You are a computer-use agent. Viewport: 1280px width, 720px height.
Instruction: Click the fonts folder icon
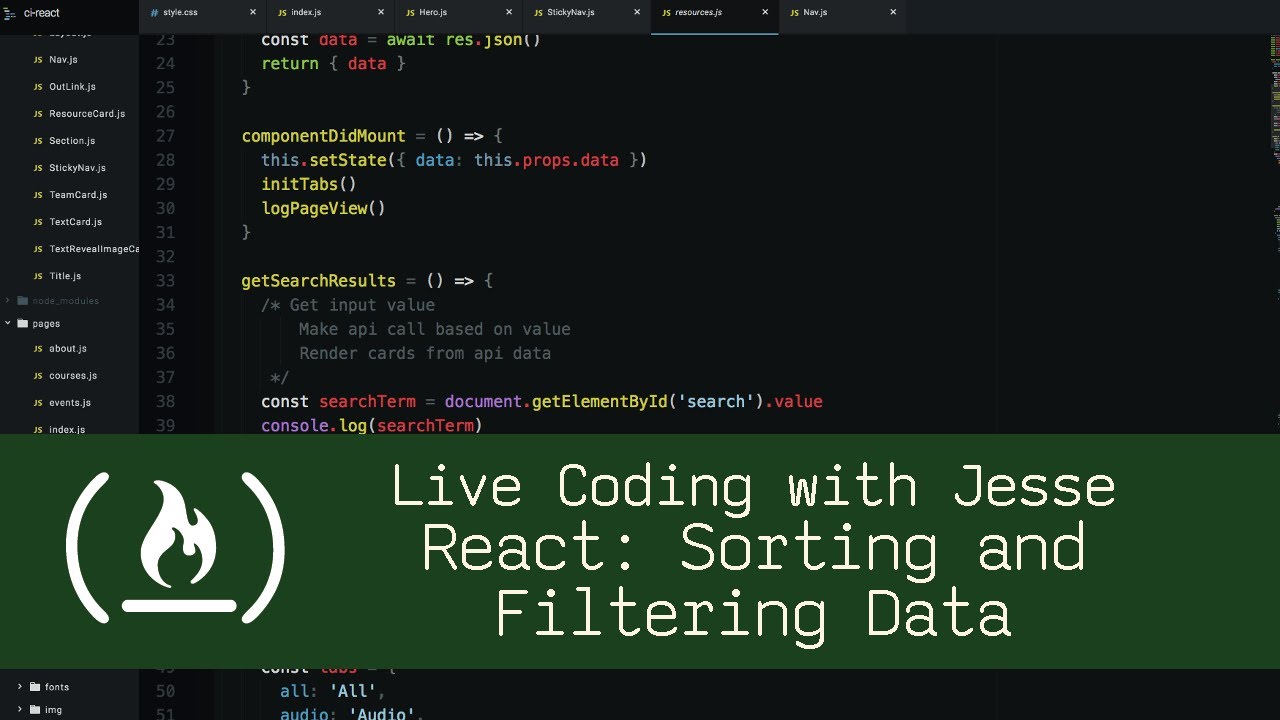35,687
